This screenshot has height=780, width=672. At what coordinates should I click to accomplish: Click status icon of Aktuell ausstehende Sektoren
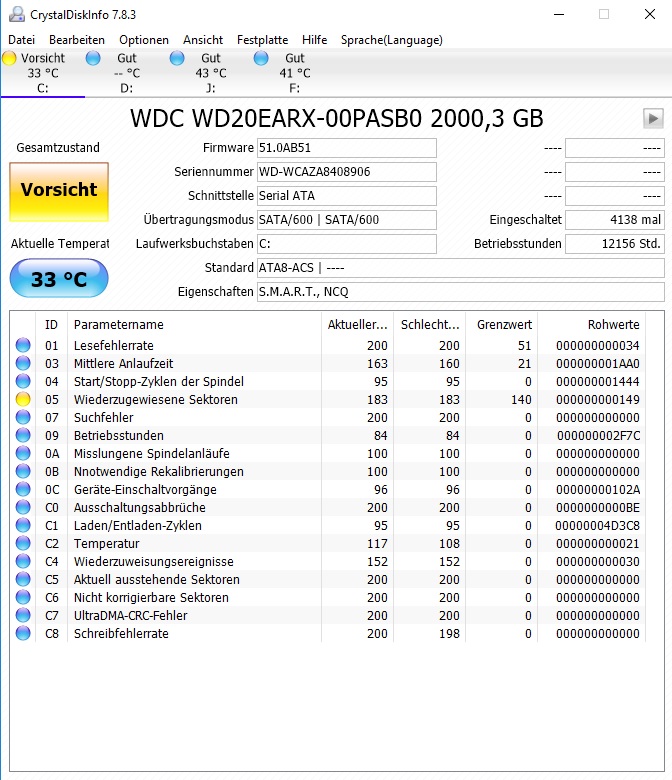click(23, 579)
